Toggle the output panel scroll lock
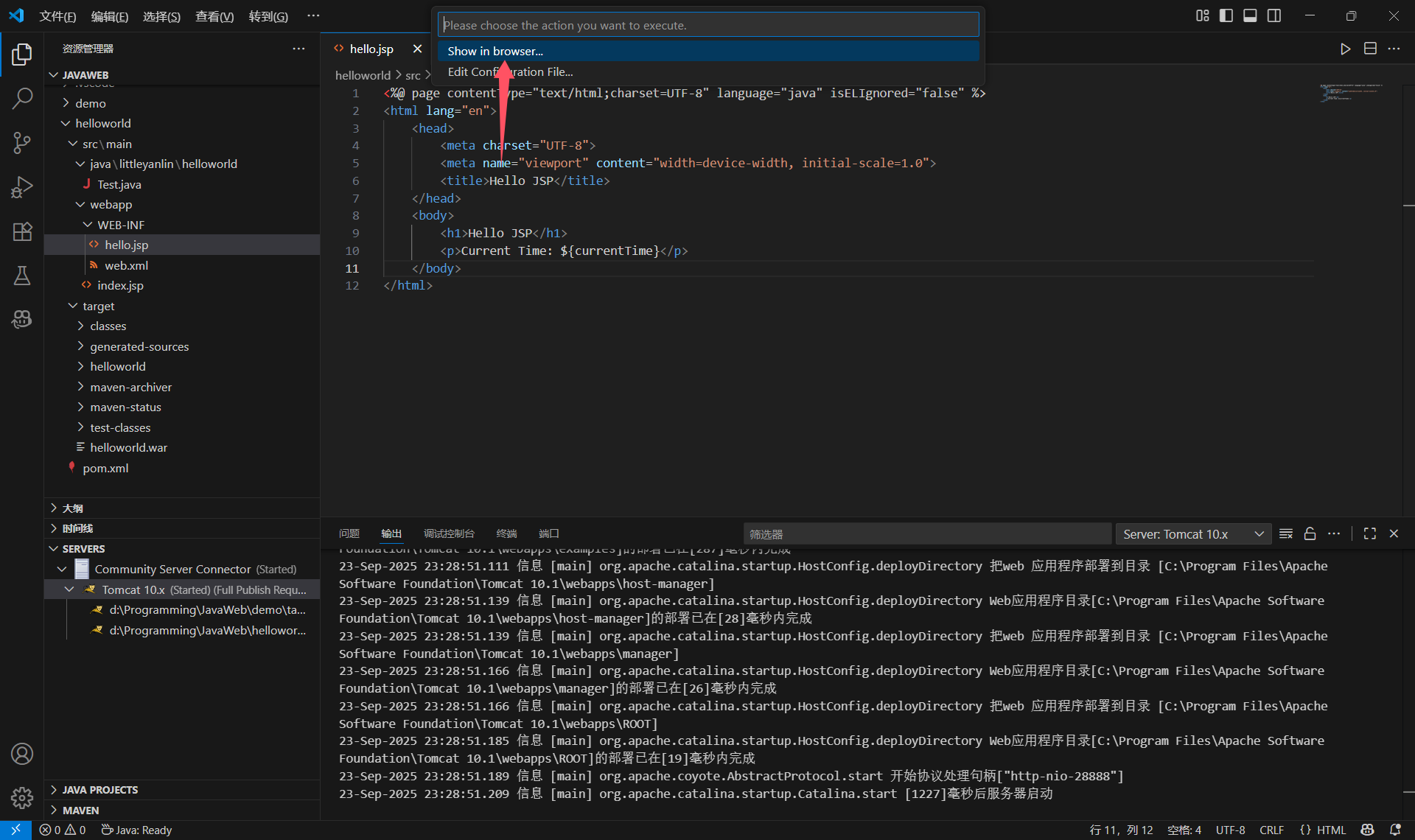 point(1310,534)
